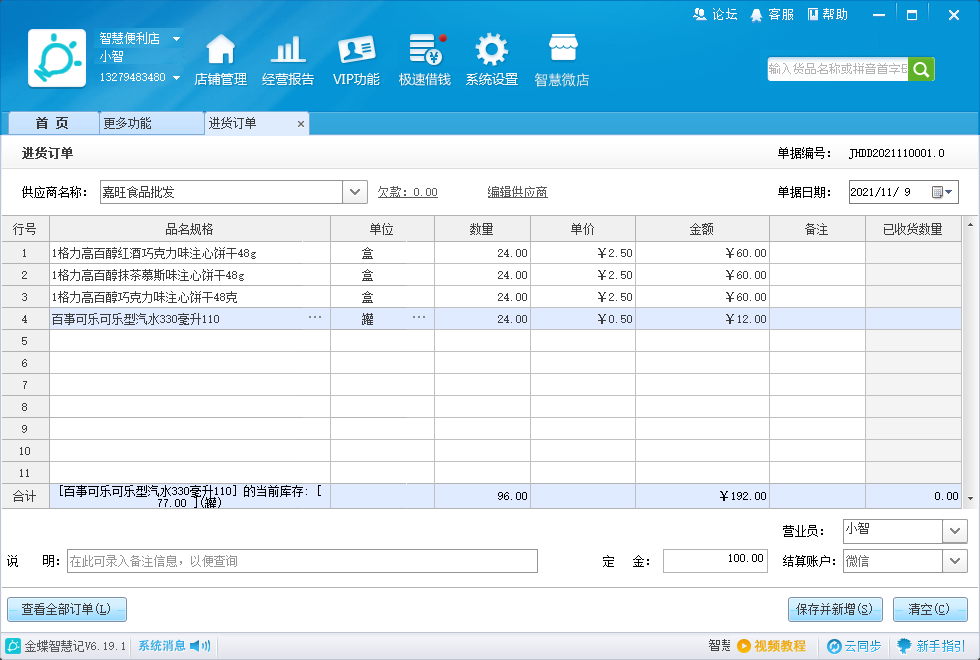Viewport: 980px width, 660px height.
Task: Open 新手指引 guide
Action: point(931,646)
